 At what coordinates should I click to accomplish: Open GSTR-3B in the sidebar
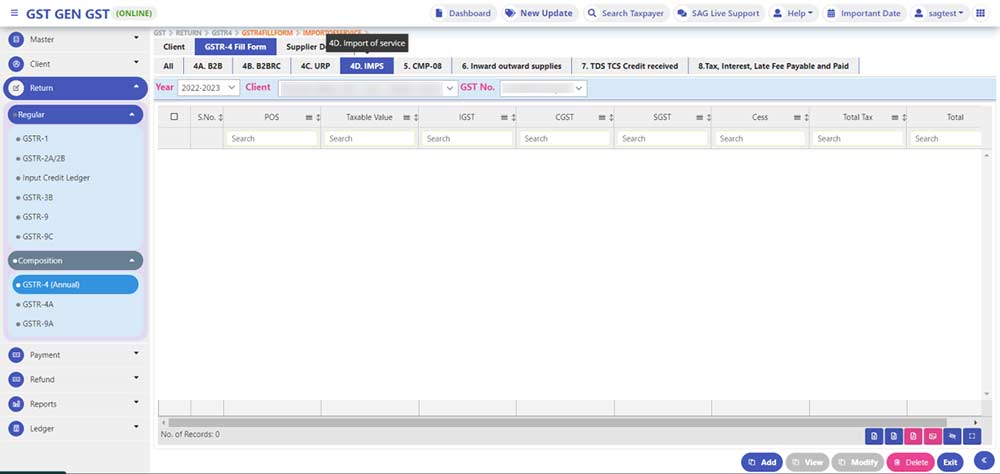click(36, 196)
